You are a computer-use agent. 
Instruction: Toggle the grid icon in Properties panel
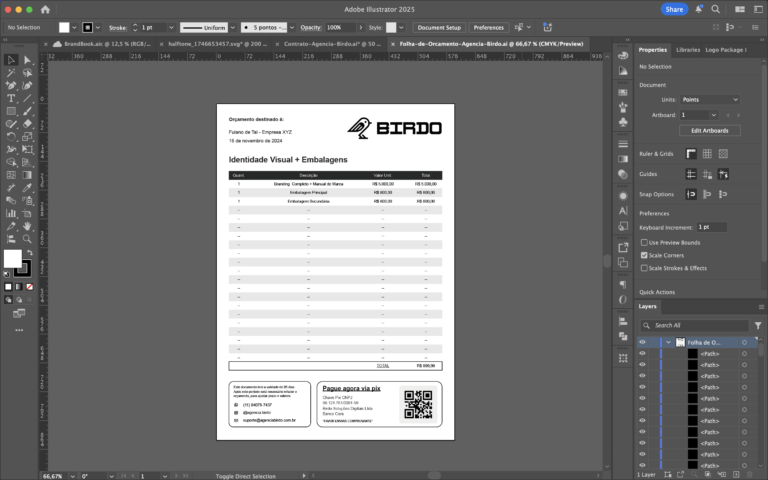tap(706, 154)
